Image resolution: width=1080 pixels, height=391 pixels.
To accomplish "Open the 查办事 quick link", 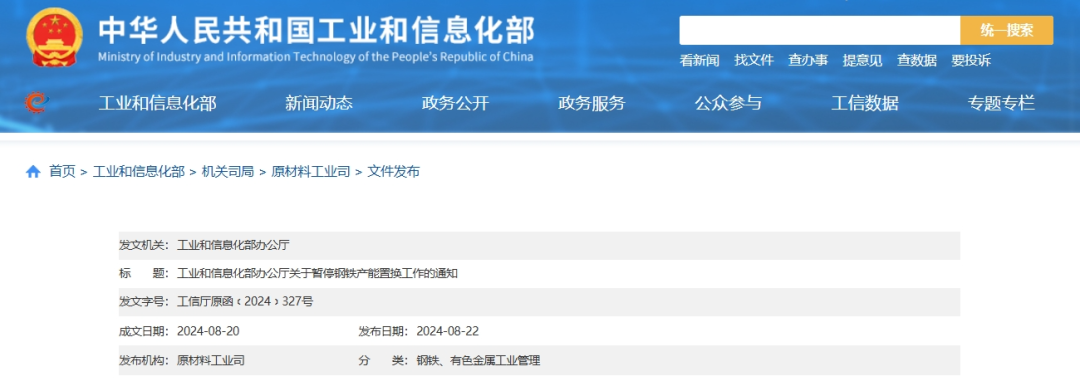I will pyautogui.click(x=808, y=61).
